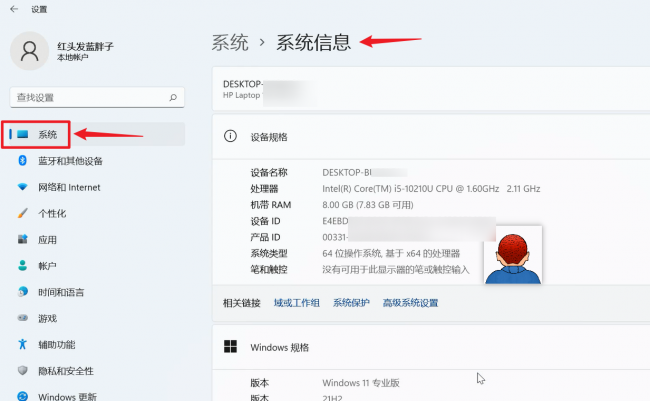Click the time and language globe icon

point(22,292)
